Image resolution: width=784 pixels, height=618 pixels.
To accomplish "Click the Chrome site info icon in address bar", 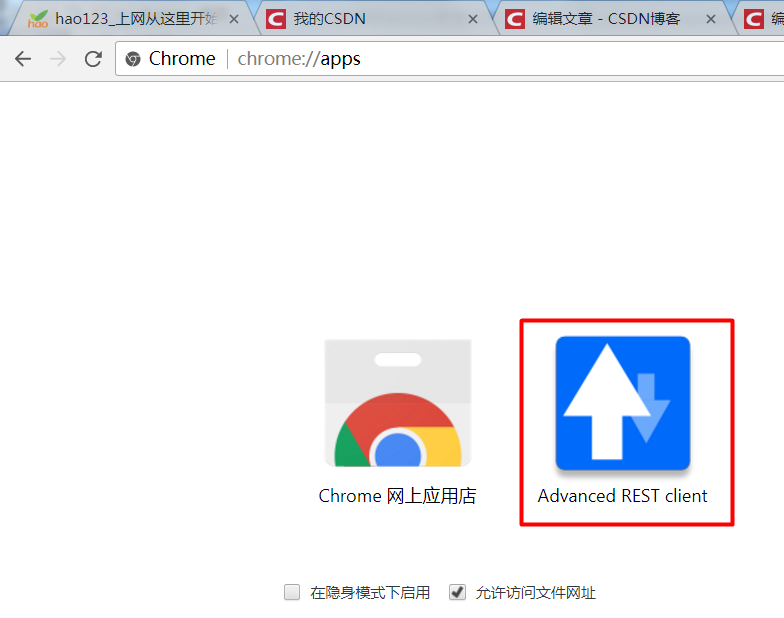I will tap(132, 59).
